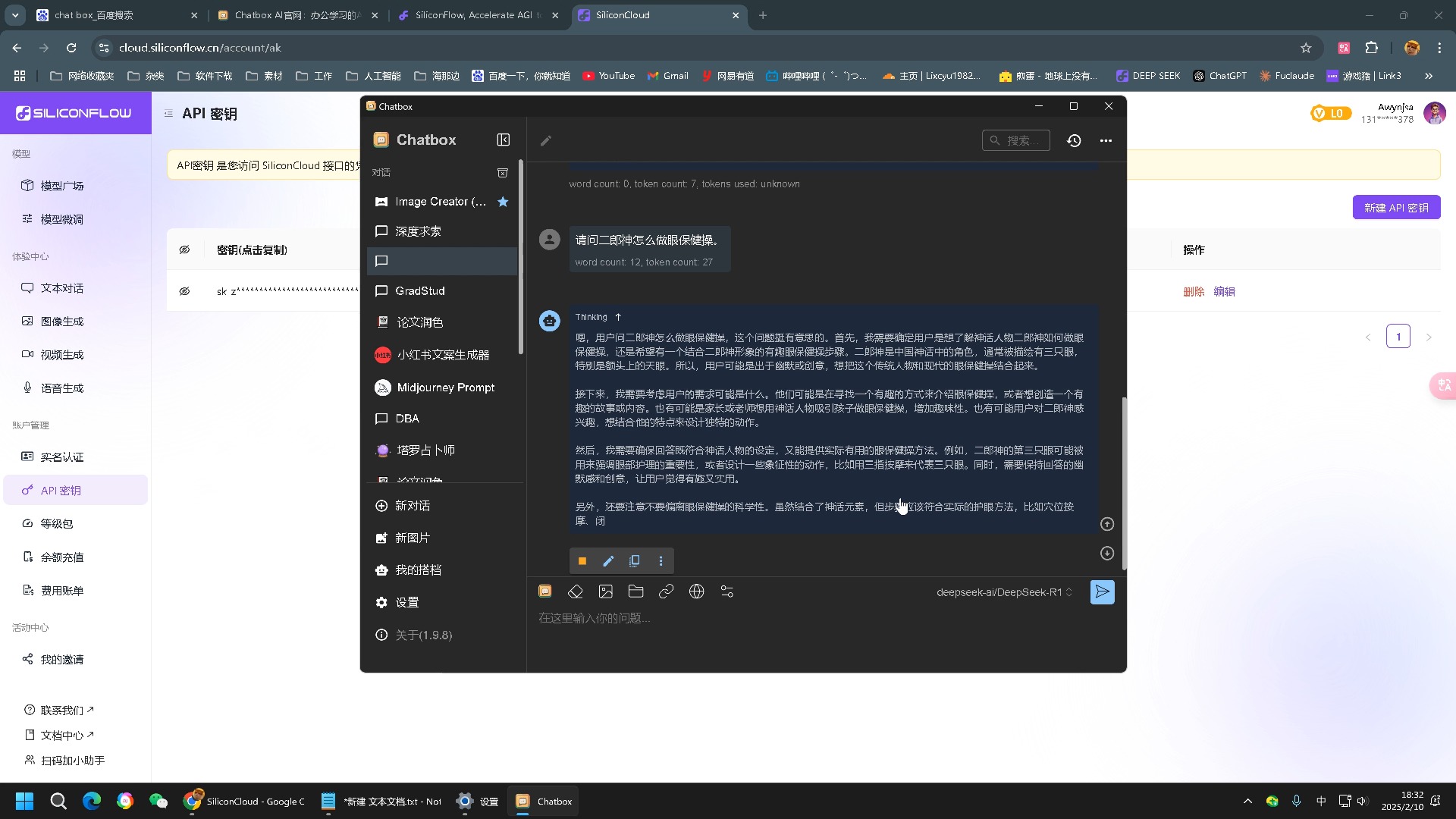Viewport: 1456px width, 819px height.
Task: Open 模型广场 from the SiliconFlow sidebar
Action: tap(64, 186)
